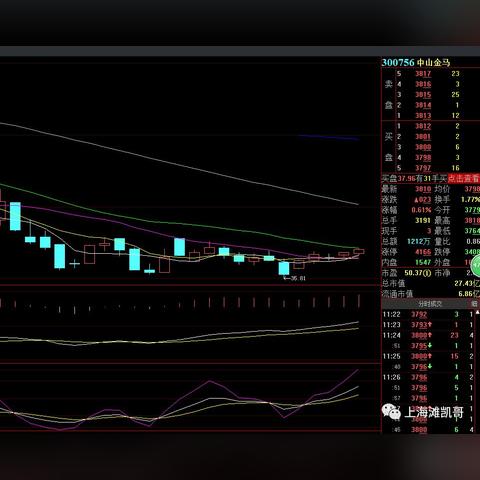Viewport: 480px width, 480px height.
Task: Click the buy-5 price 3797
Action: (x=423, y=168)
